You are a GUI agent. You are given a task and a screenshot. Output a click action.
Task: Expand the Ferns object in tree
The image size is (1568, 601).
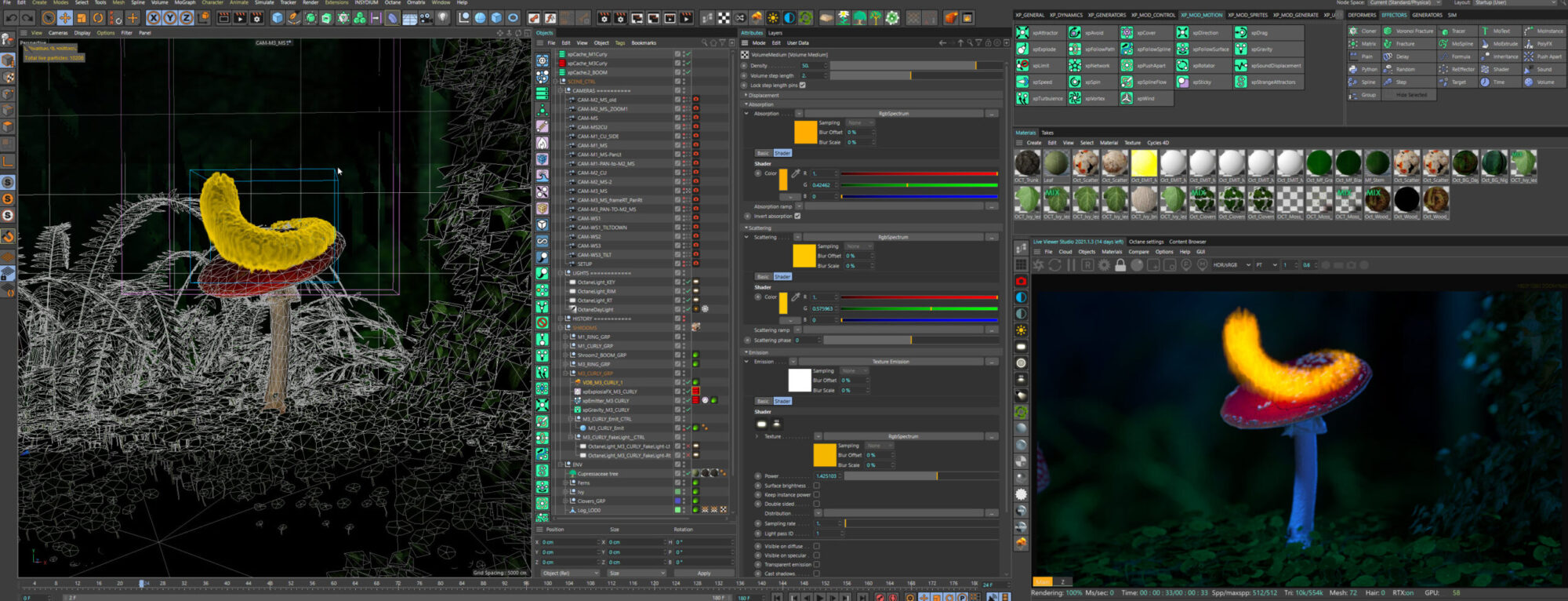[x=565, y=483]
